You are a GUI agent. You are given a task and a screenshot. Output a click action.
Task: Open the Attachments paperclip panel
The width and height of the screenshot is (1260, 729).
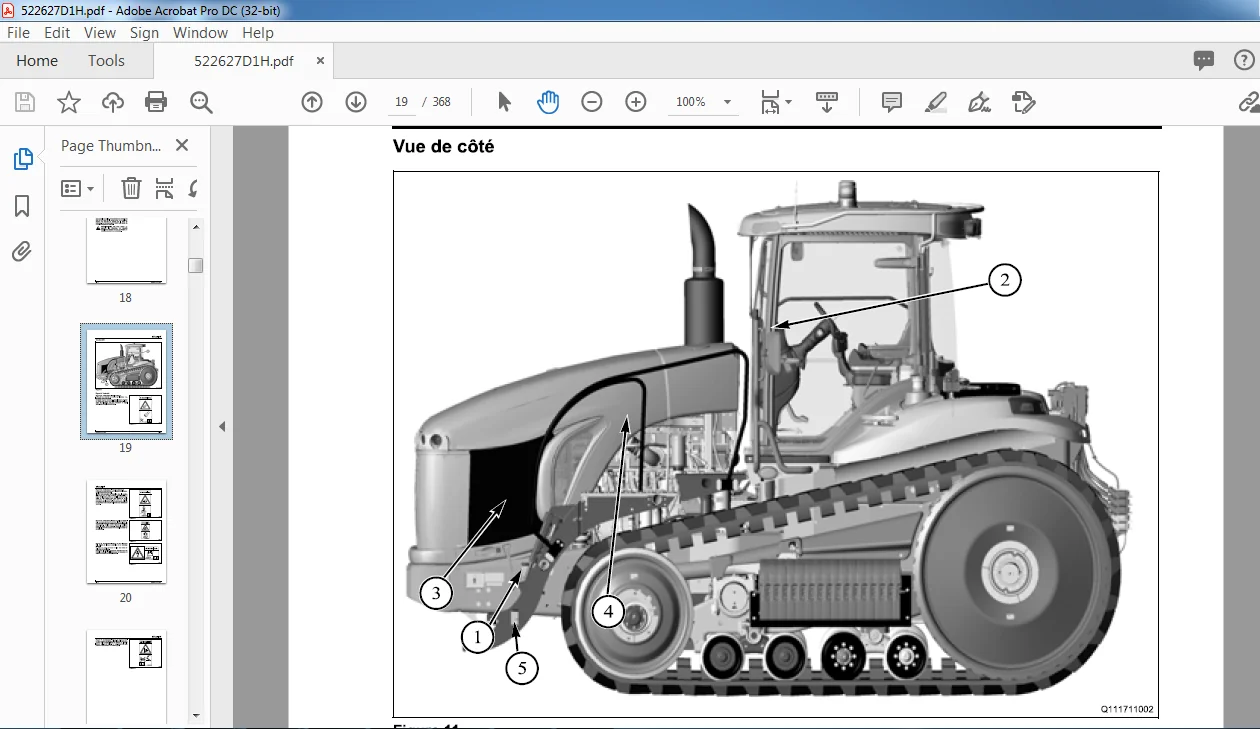coord(22,251)
